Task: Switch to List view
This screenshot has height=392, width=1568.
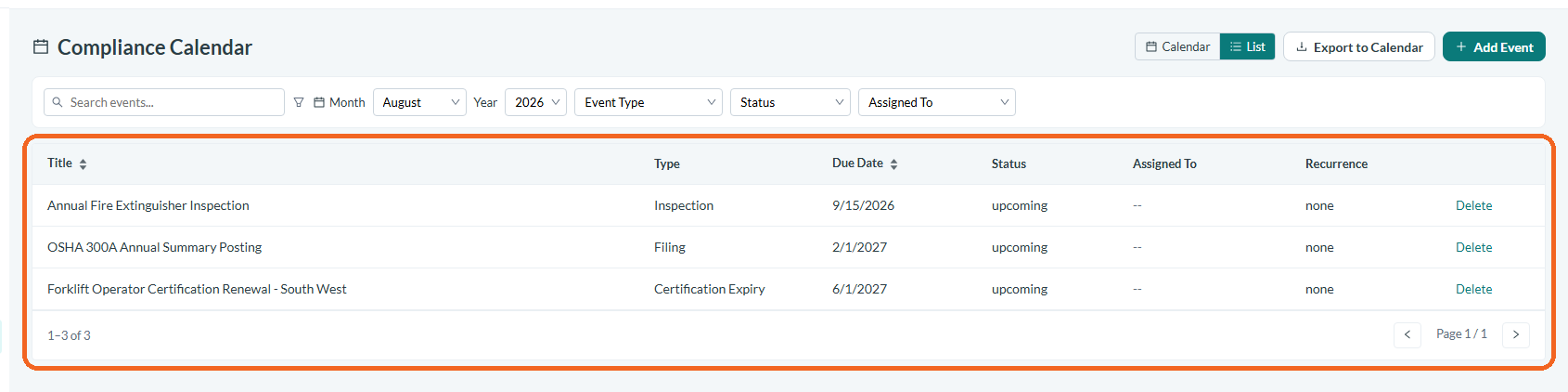Action: tap(1248, 46)
